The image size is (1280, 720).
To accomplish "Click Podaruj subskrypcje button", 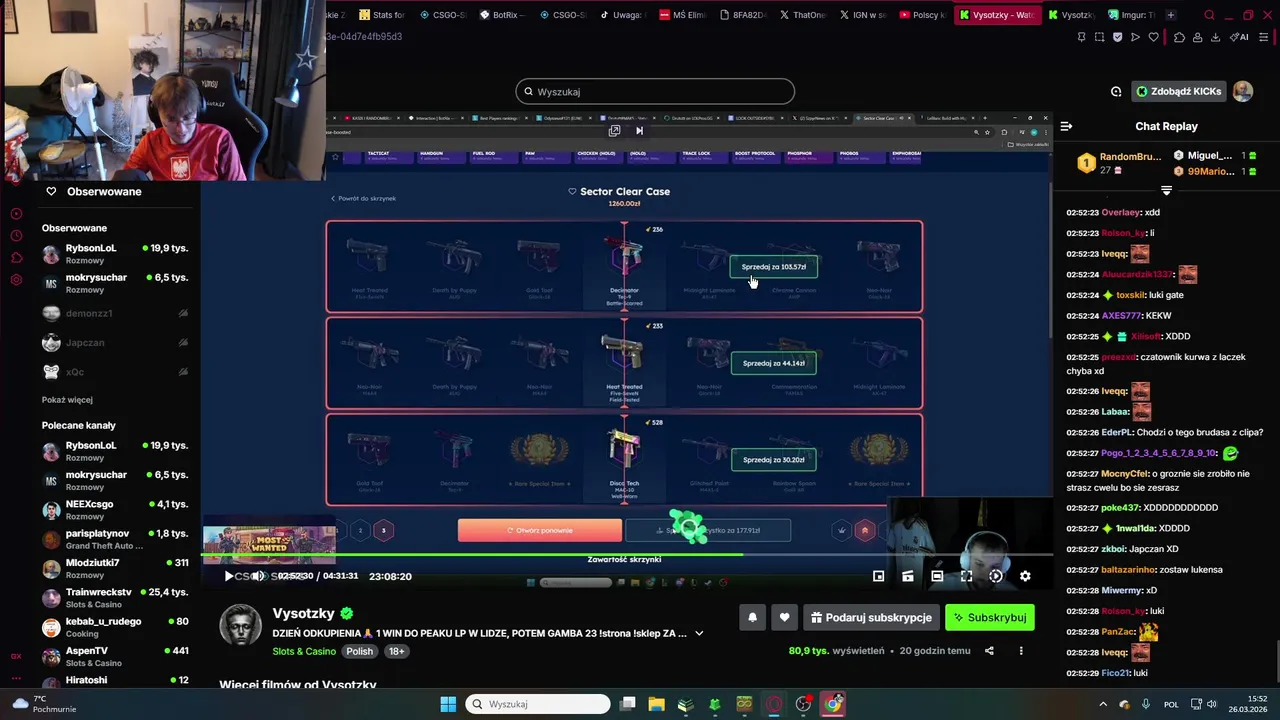I will [x=871, y=618].
